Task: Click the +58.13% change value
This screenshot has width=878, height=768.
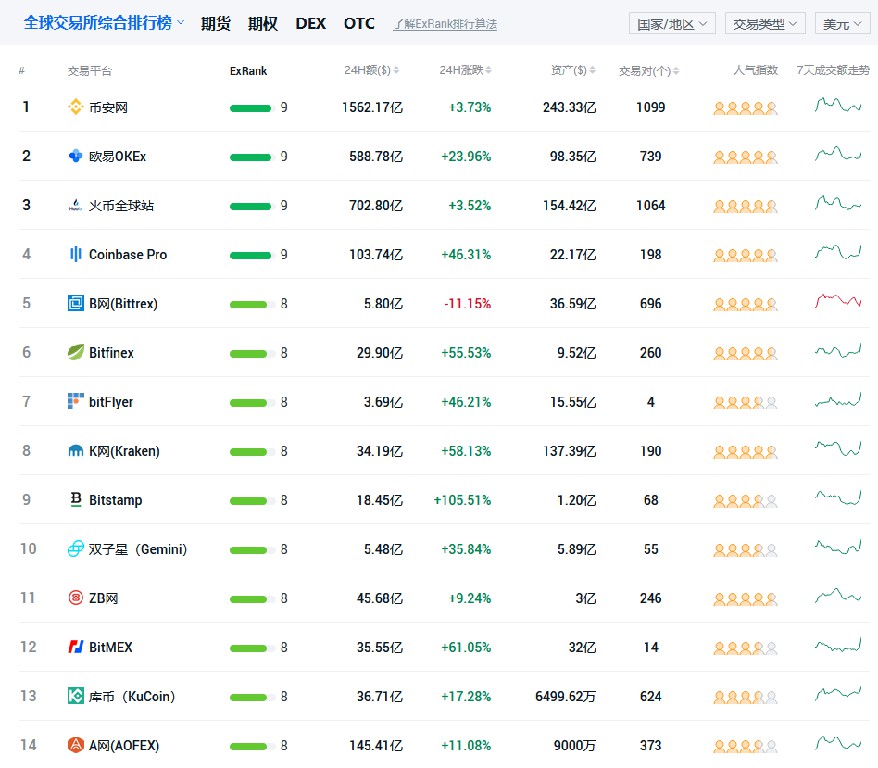Action: pos(466,451)
